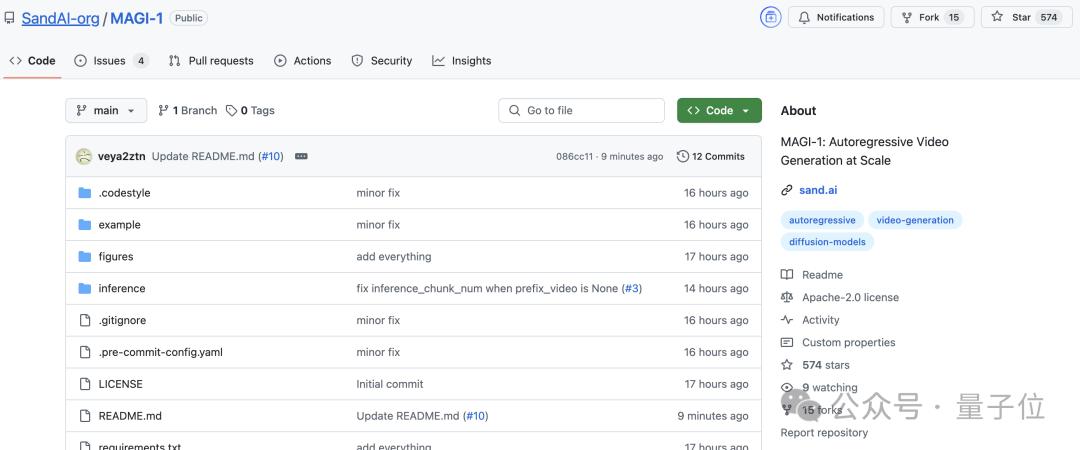Open the commit message ellipsis icon
The image size is (1080, 450).
tap(301, 156)
